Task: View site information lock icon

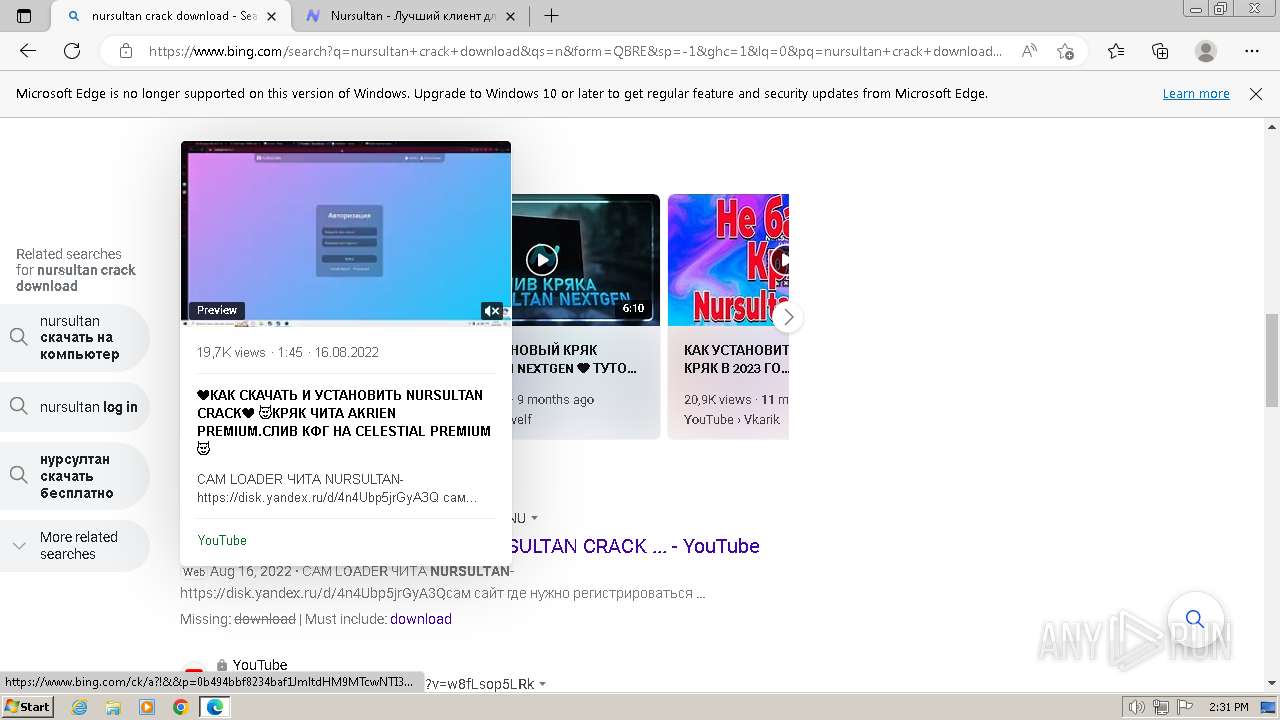Action: pos(125,51)
